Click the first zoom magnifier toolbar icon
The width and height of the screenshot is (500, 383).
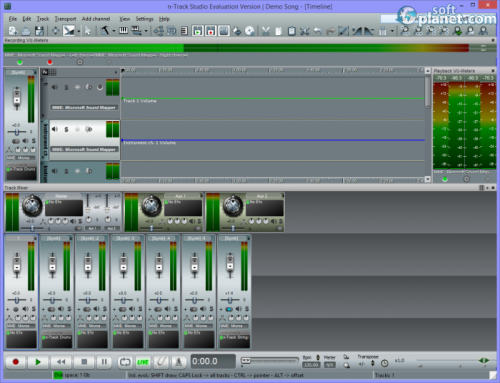click(405, 31)
